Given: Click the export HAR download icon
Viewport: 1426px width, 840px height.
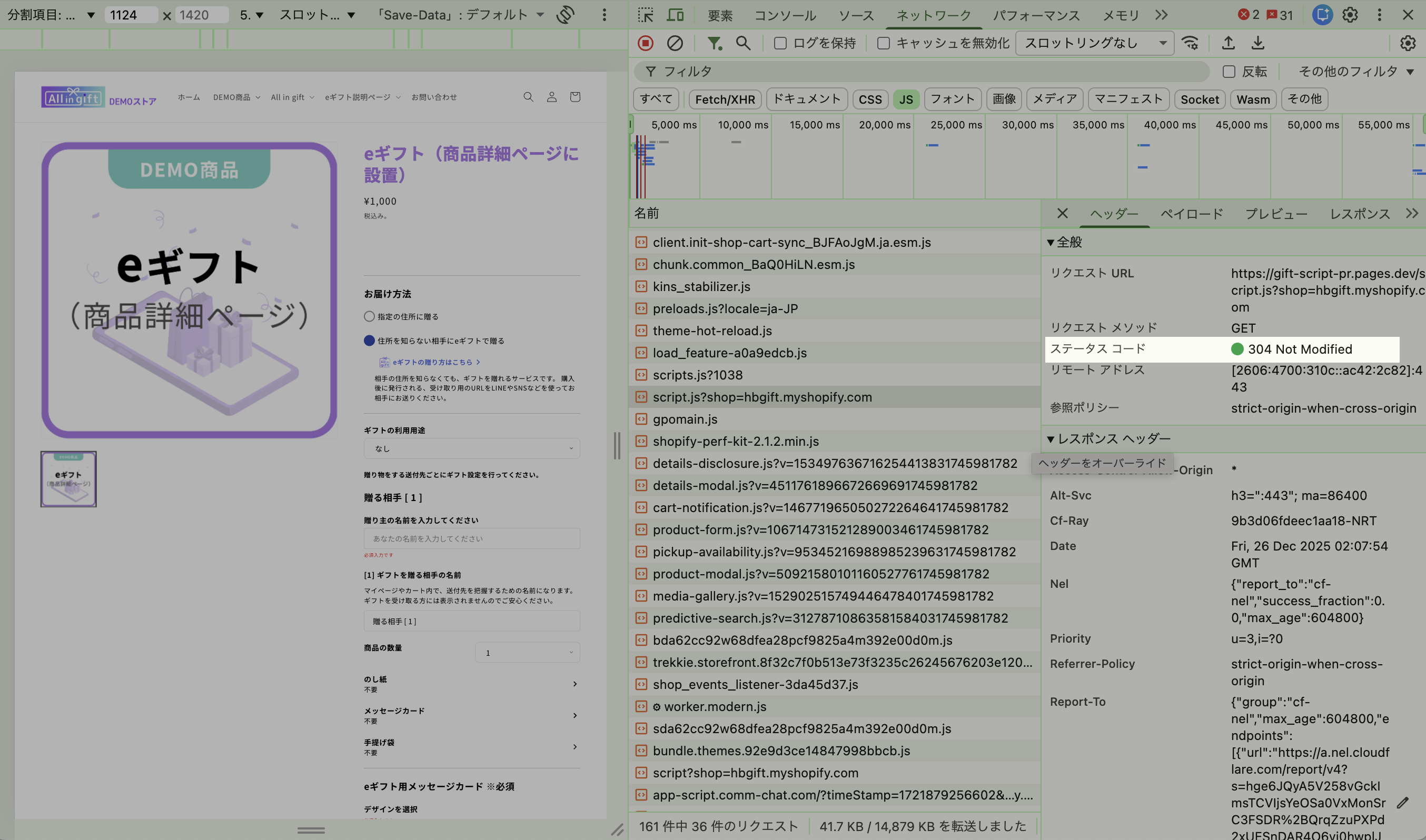Looking at the screenshot, I should pyautogui.click(x=1258, y=43).
